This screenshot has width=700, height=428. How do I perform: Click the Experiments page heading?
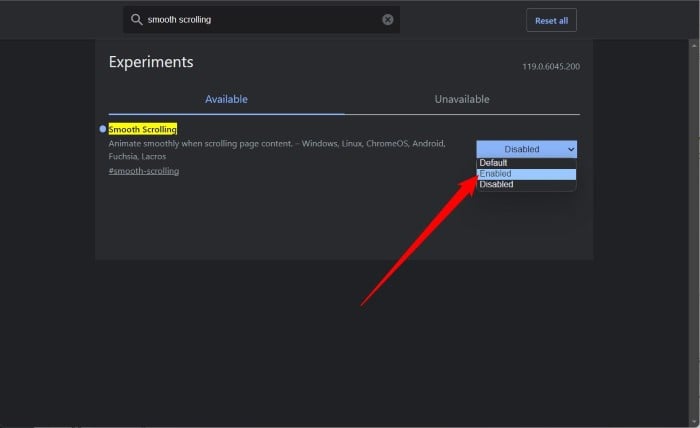pos(151,62)
